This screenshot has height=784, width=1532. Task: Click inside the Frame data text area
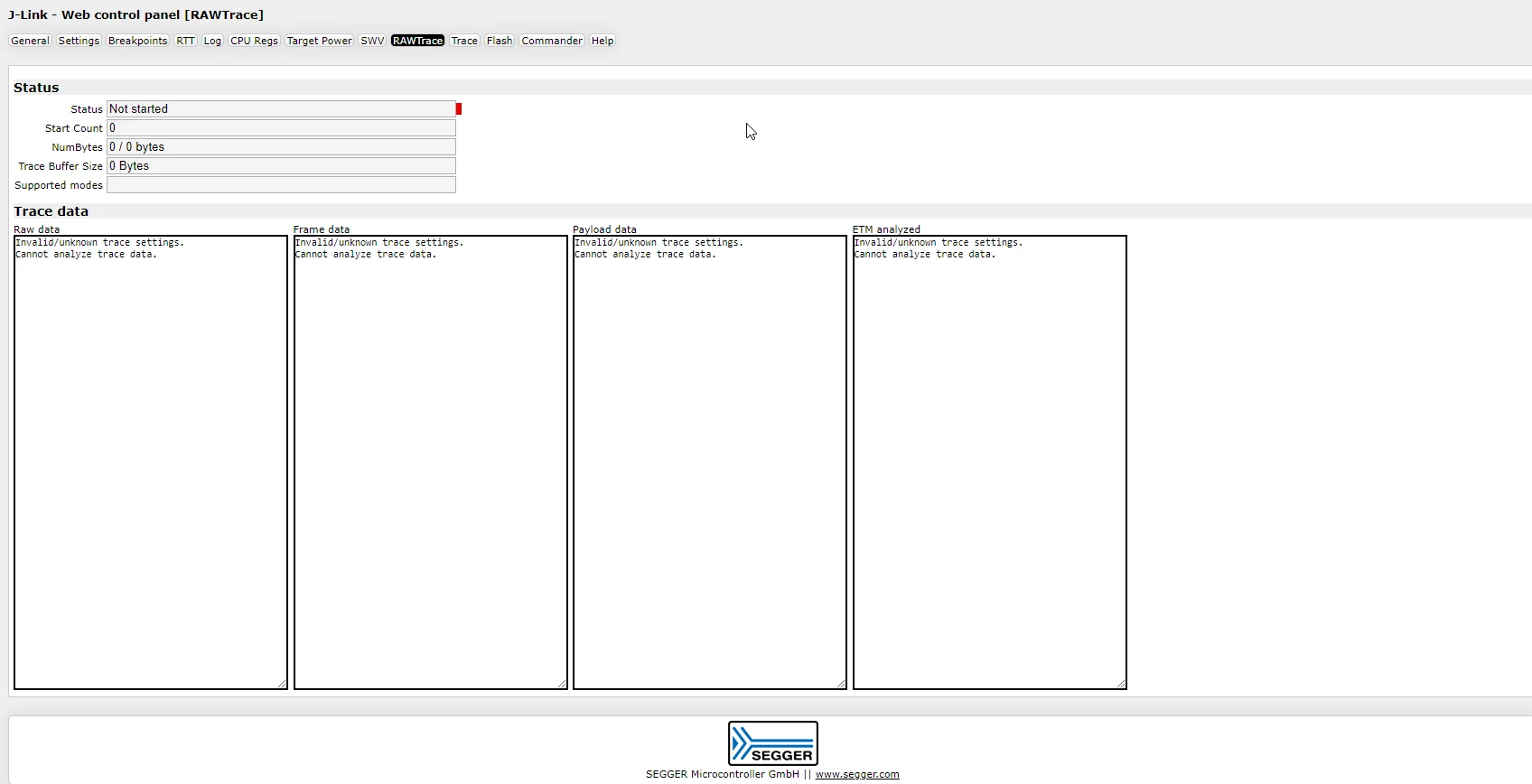pos(431,462)
